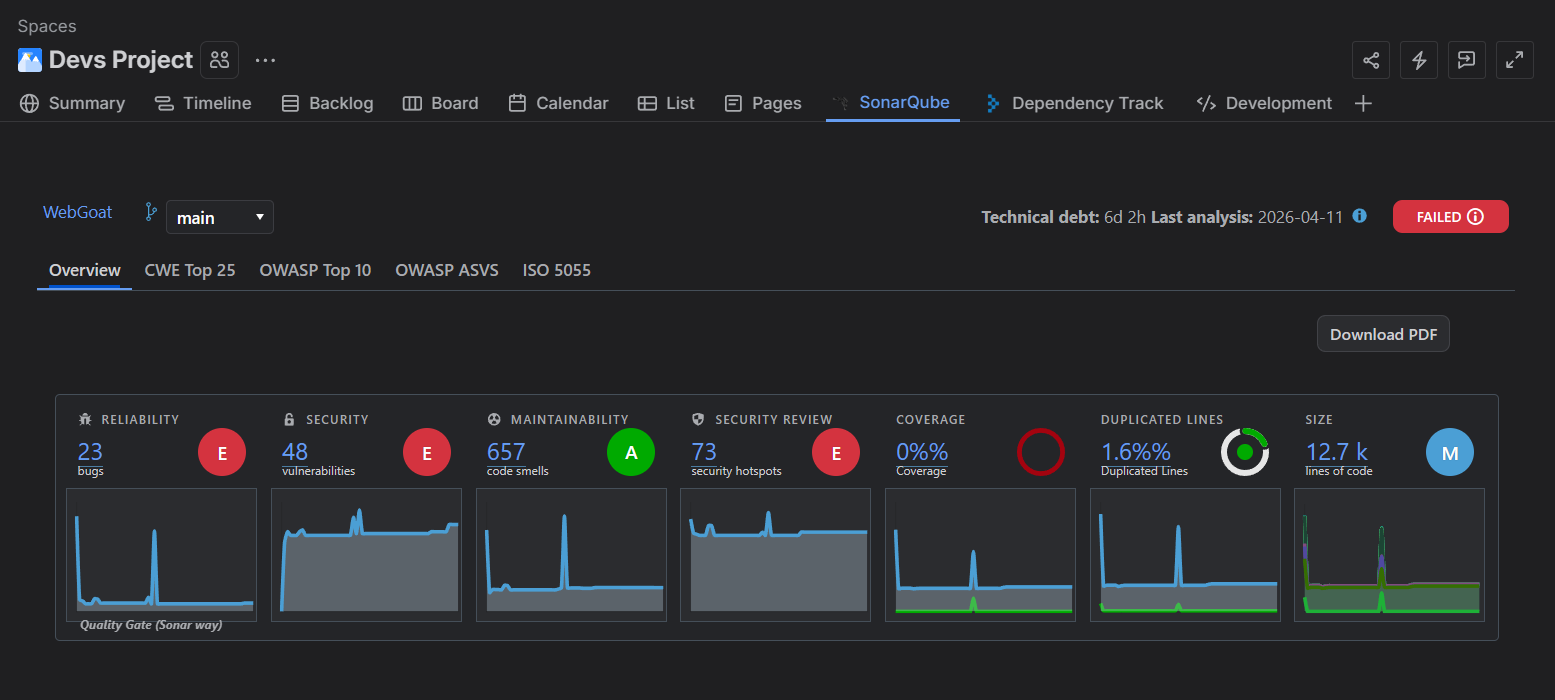Open the three-dot more actions menu
The height and width of the screenshot is (700, 1555).
[x=265, y=60]
